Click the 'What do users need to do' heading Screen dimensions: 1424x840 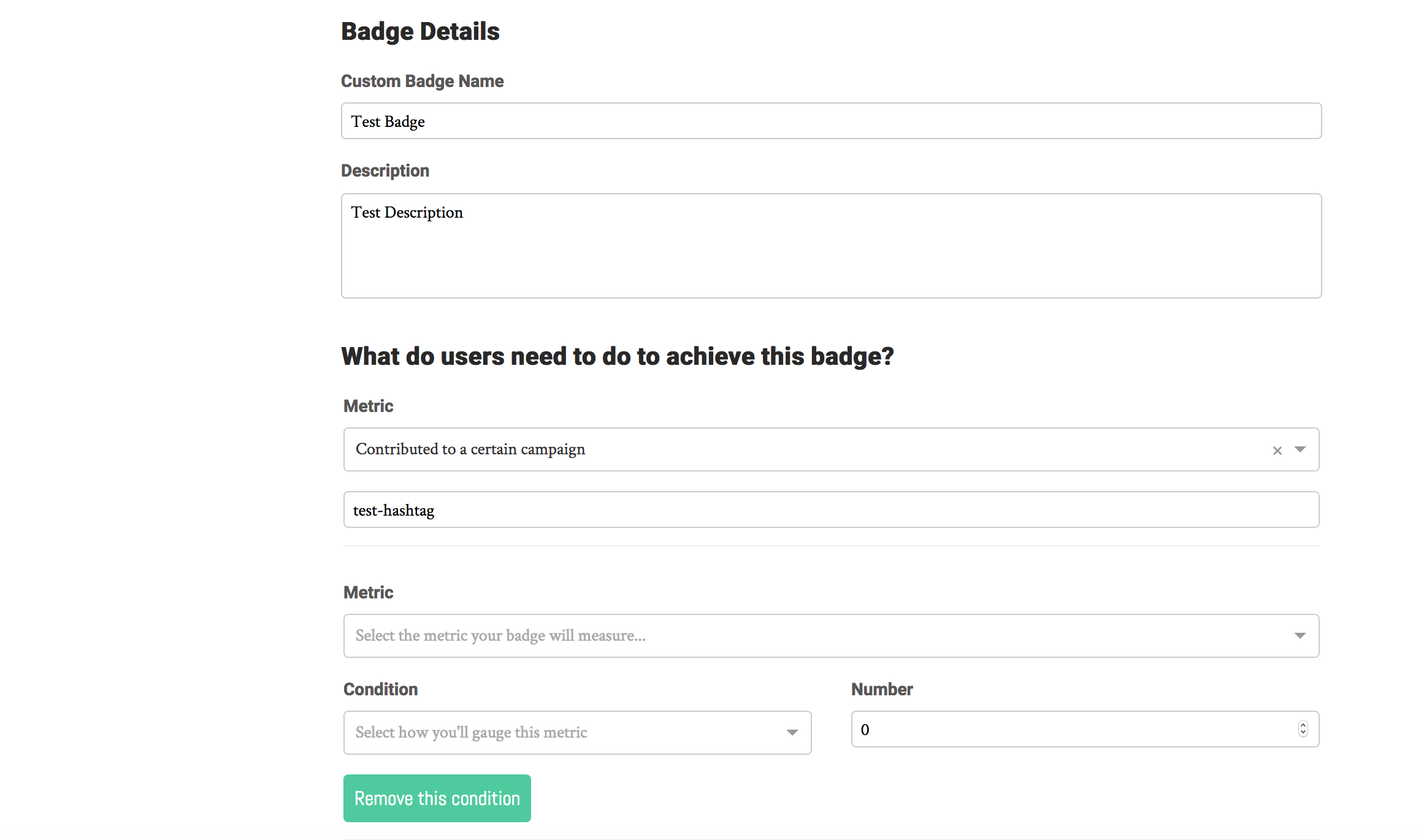pyautogui.click(x=618, y=356)
